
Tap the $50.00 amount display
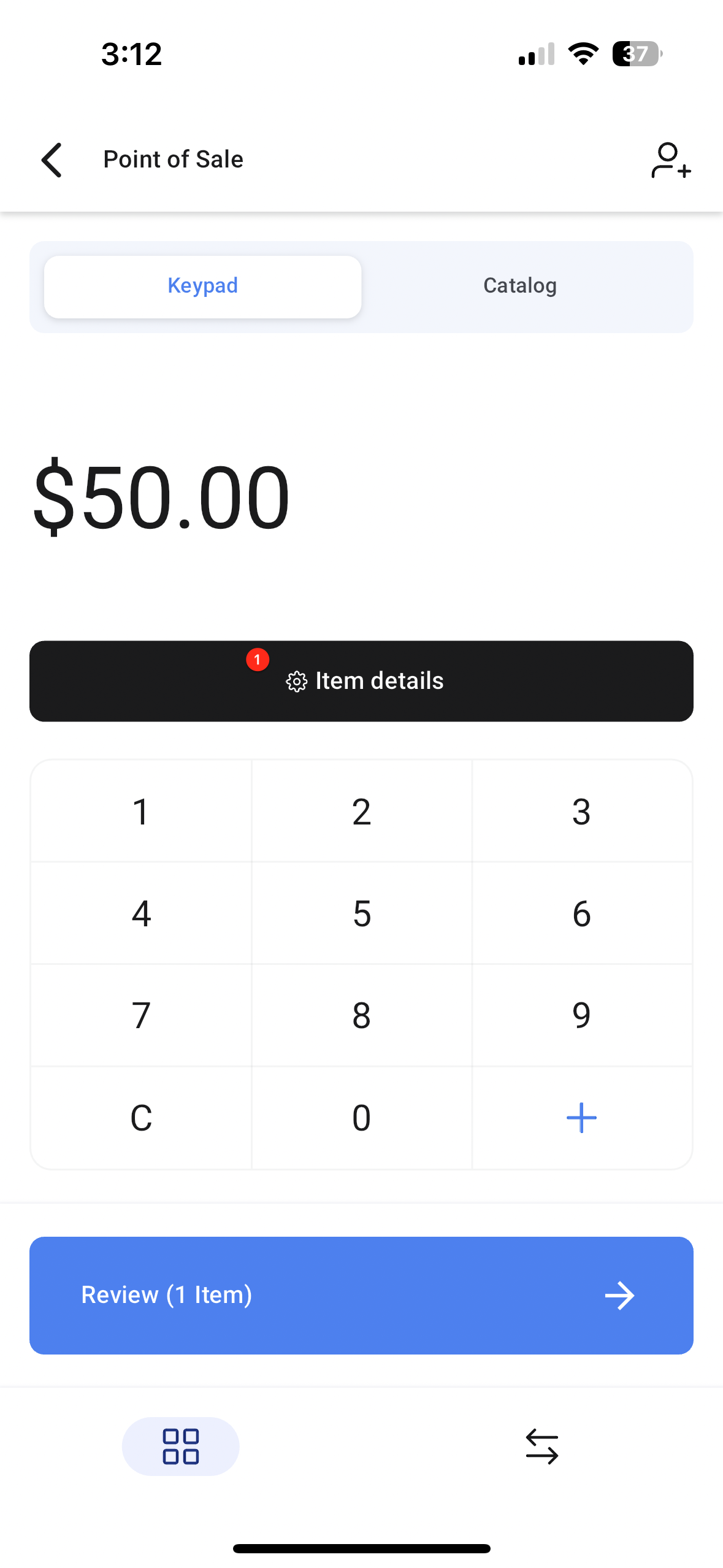tap(161, 497)
